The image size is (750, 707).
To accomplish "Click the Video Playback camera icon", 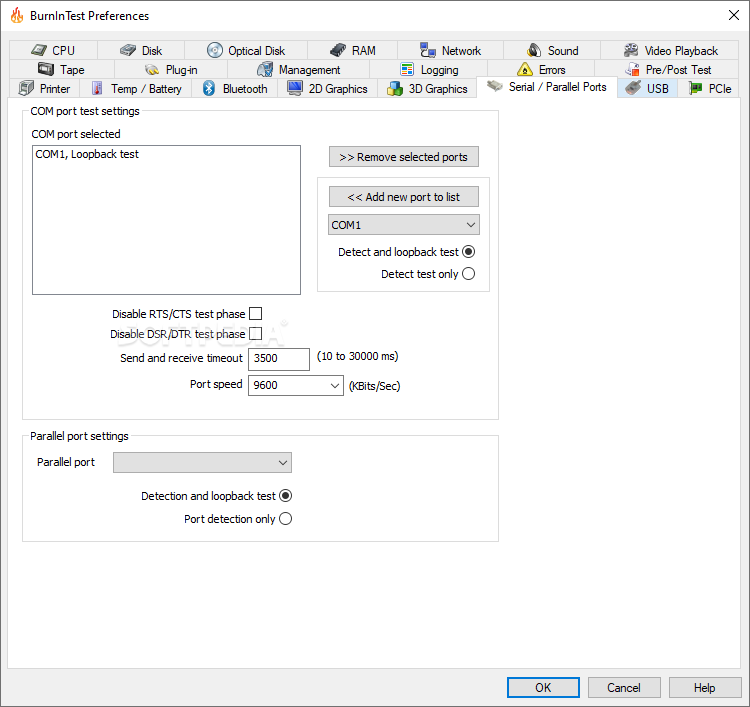I will point(631,50).
